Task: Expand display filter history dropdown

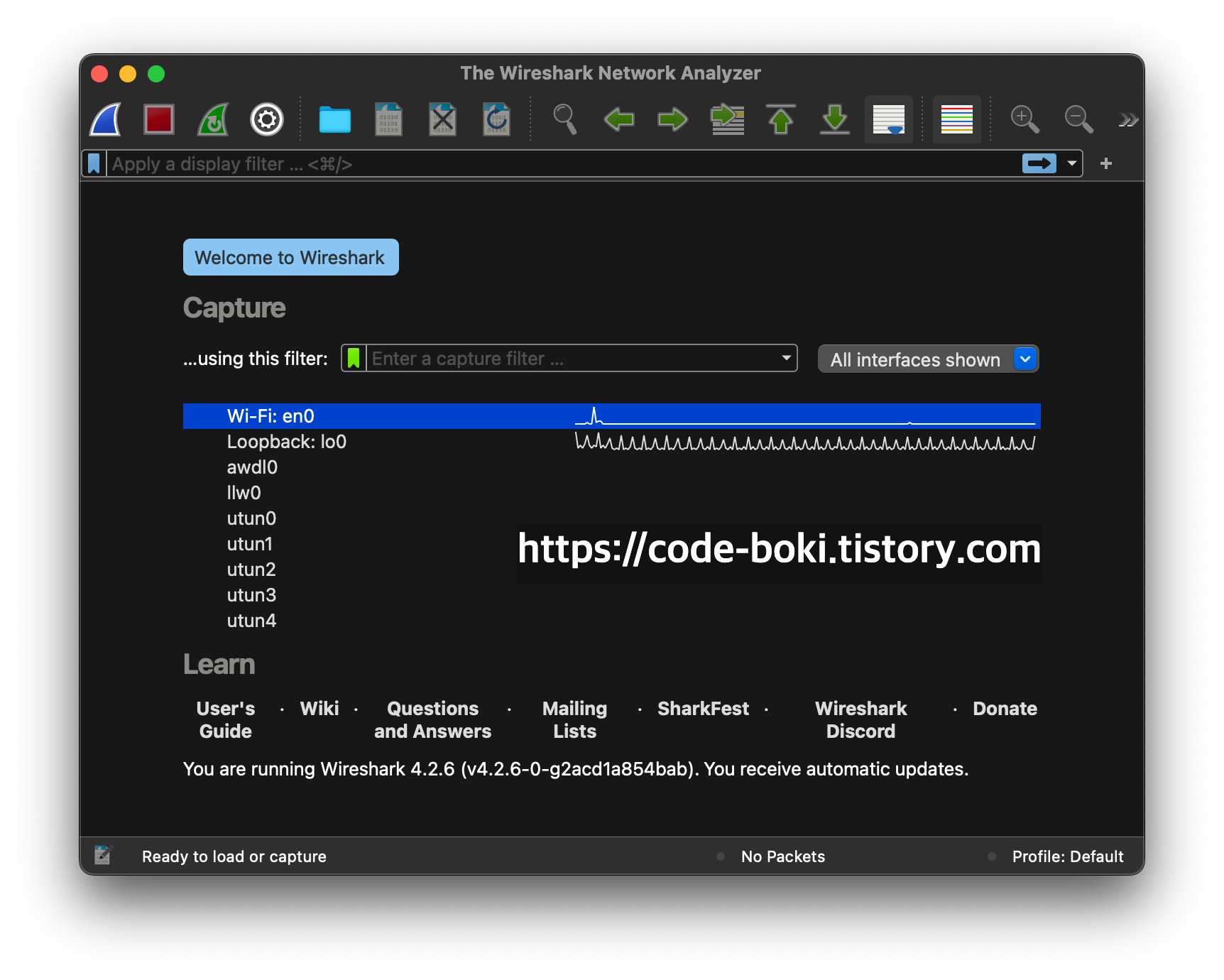Action: click(1072, 163)
